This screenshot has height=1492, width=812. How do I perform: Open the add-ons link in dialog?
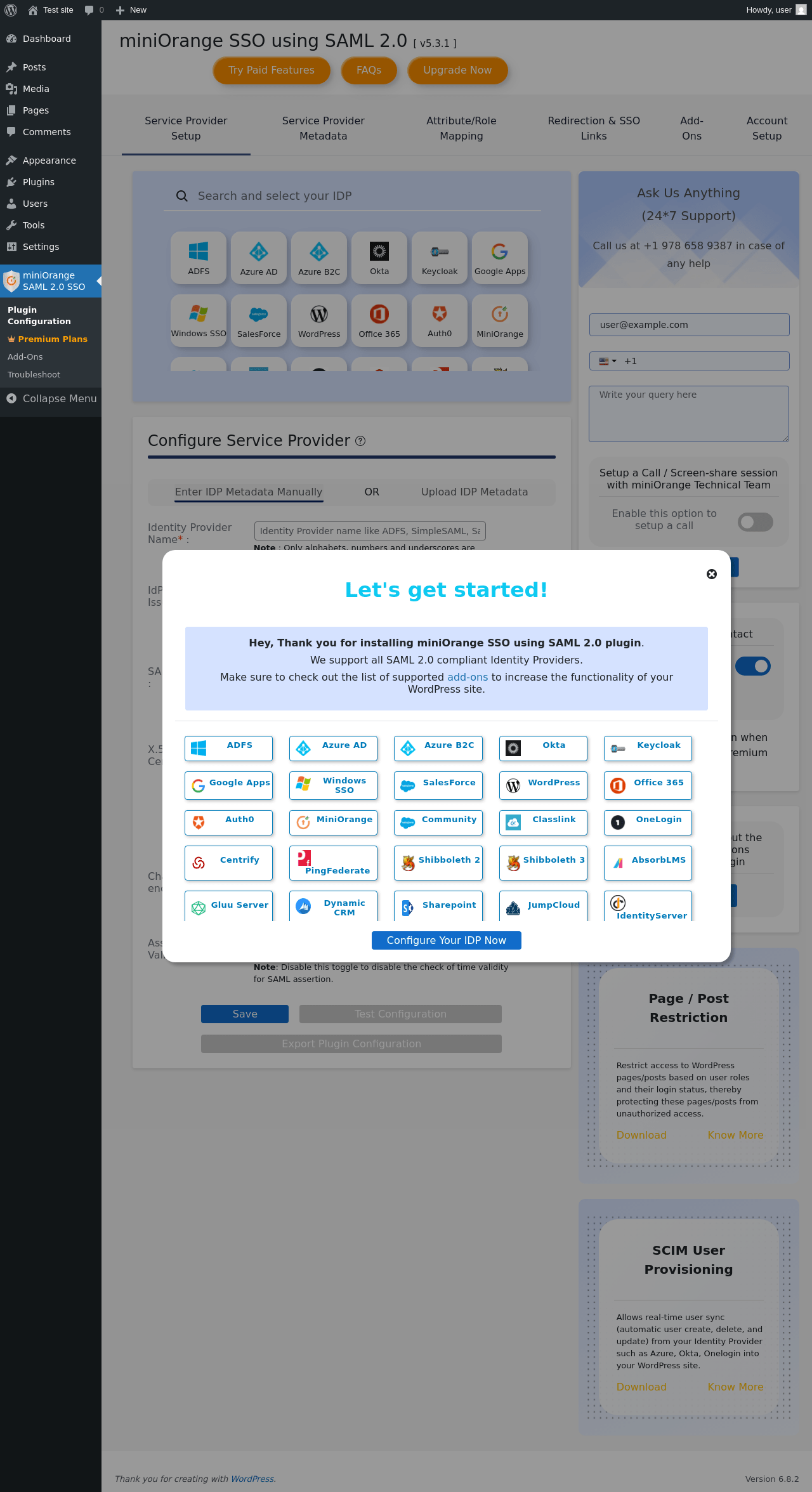pyautogui.click(x=468, y=677)
